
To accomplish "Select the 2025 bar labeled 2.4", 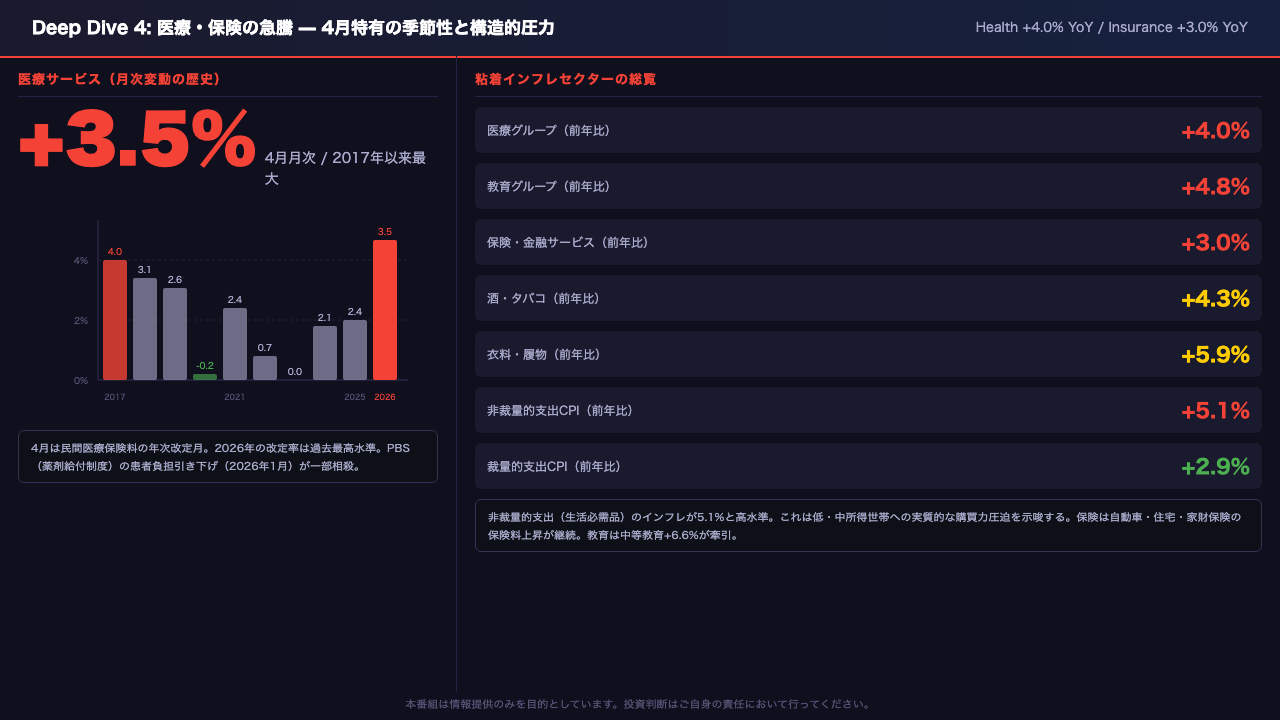I will click(x=355, y=350).
